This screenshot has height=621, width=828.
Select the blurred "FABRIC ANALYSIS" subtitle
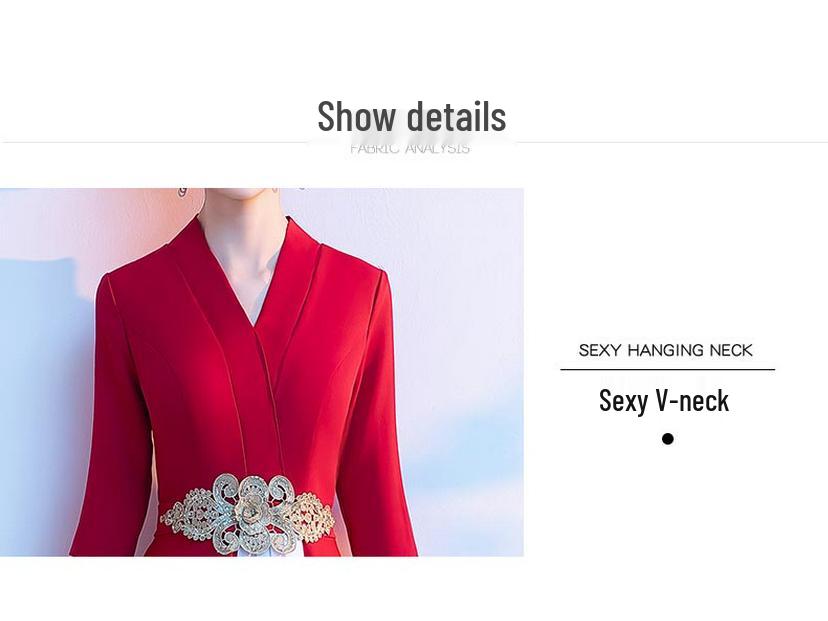(x=410, y=148)
